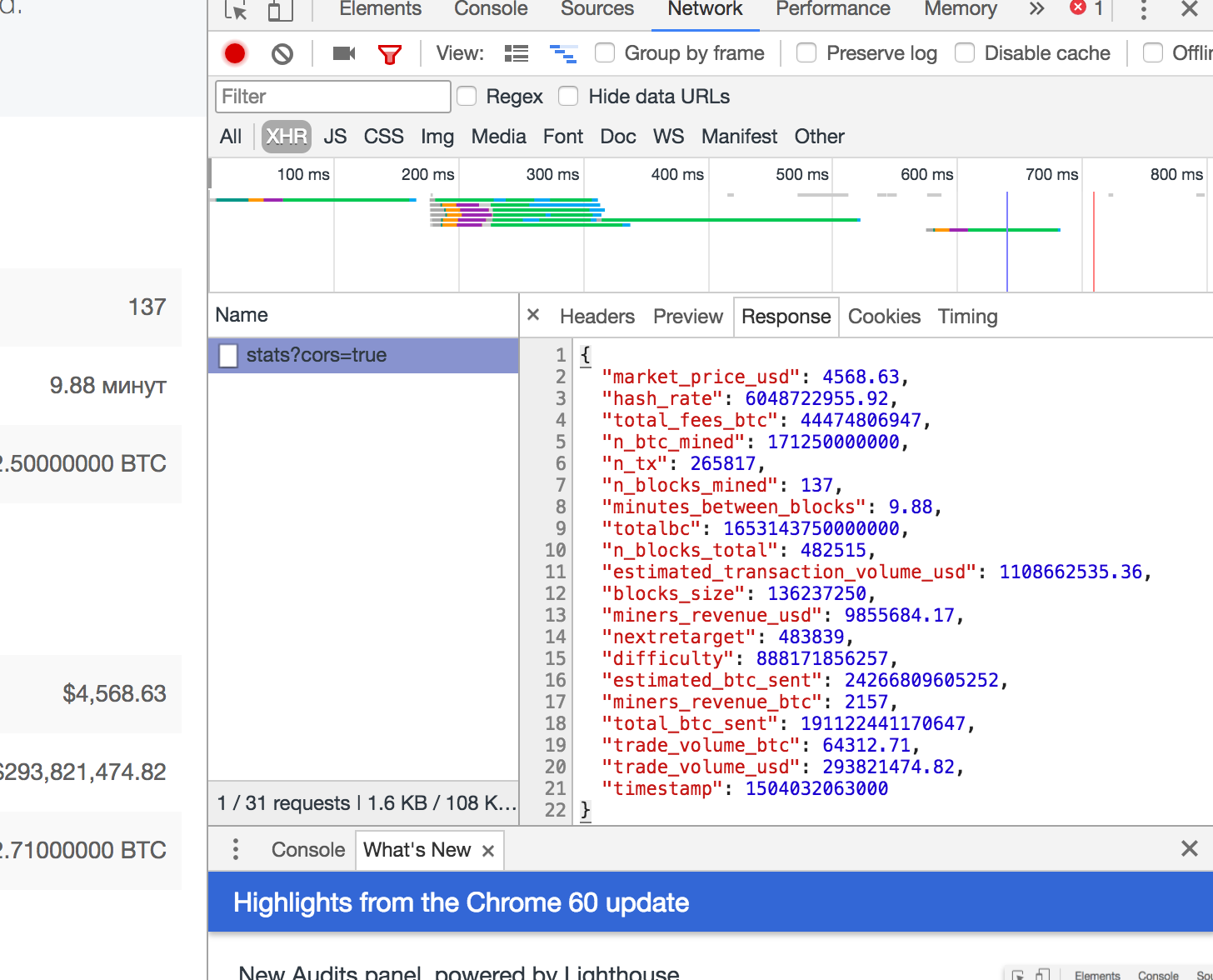Switch to the Console panel tab

pyautogui.click(x=491, y=9)
